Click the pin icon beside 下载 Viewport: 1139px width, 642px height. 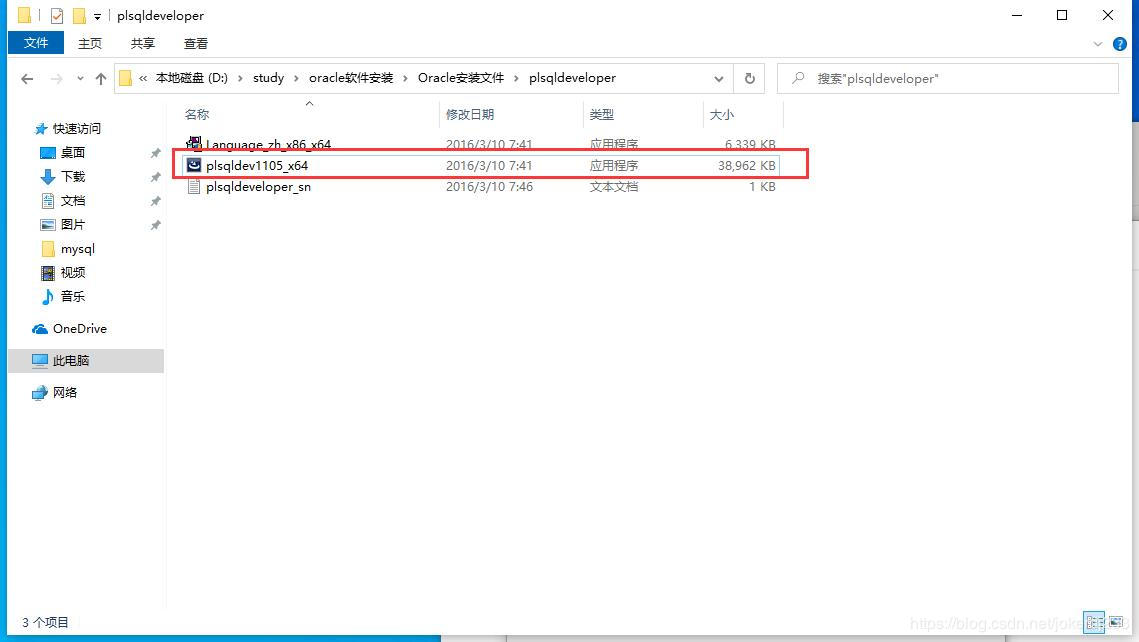point(155,177)
